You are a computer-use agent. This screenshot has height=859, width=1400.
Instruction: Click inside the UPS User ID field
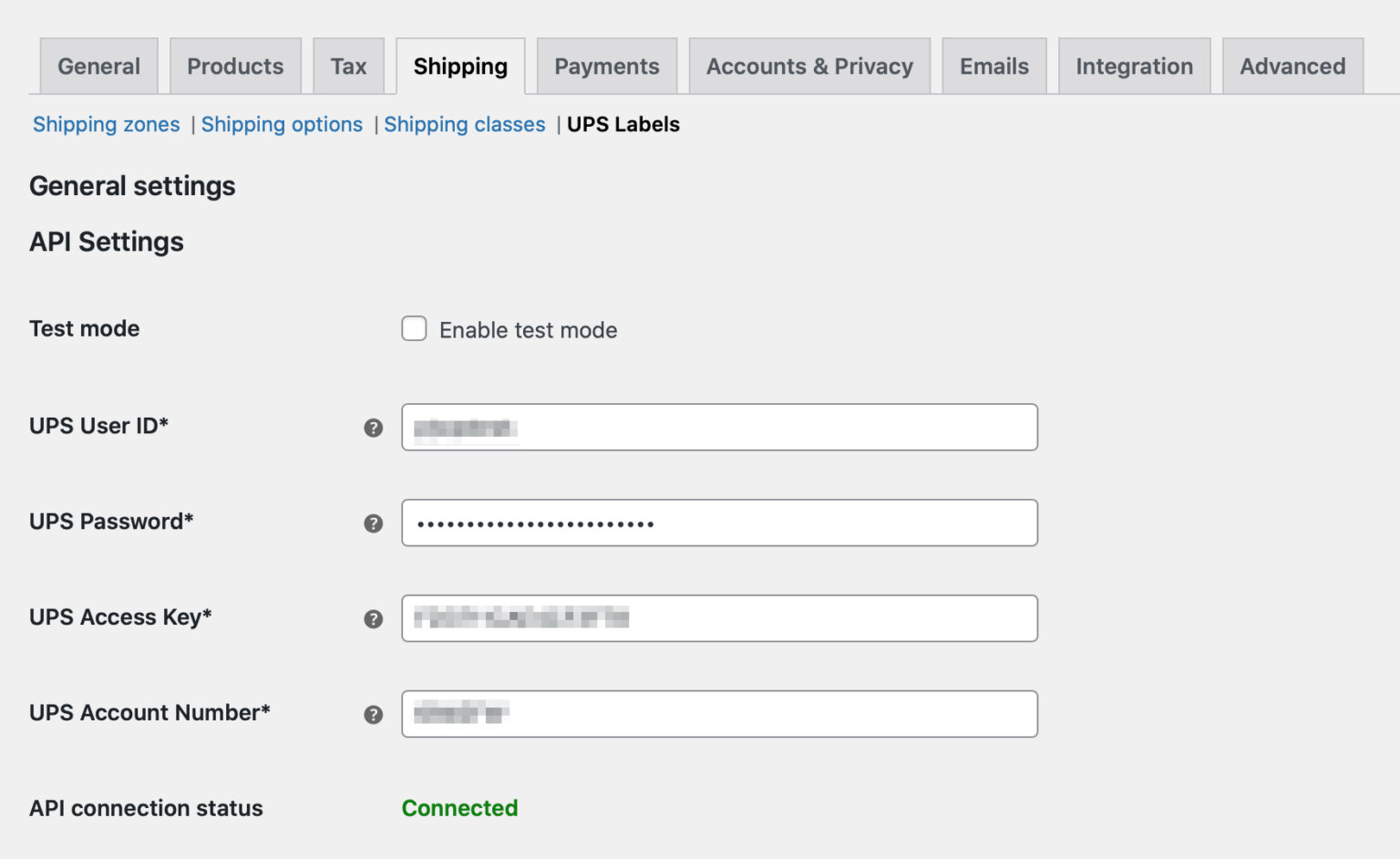[x=719, y=427]
